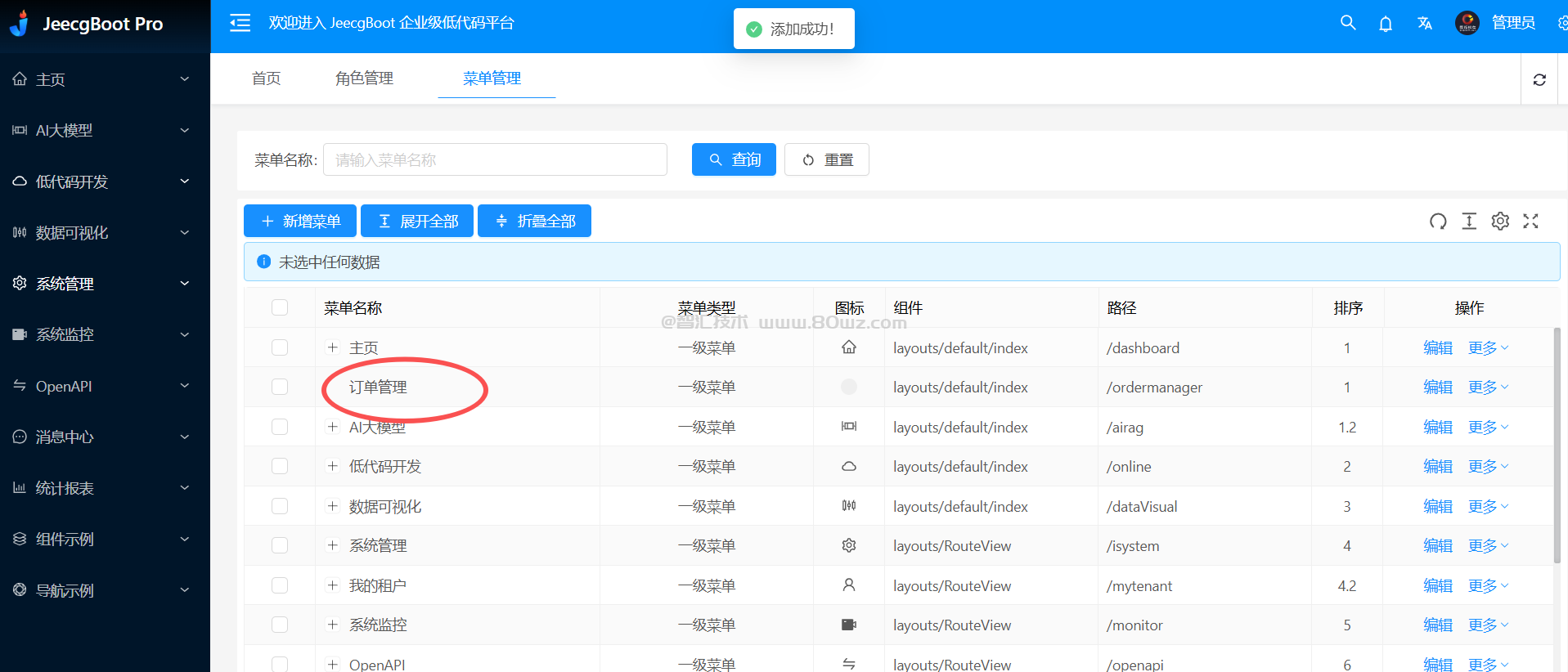Open search via magnifier icon in header
Screen dimensions: 1568x672
pyautogui.click(x=1348, y=23)
